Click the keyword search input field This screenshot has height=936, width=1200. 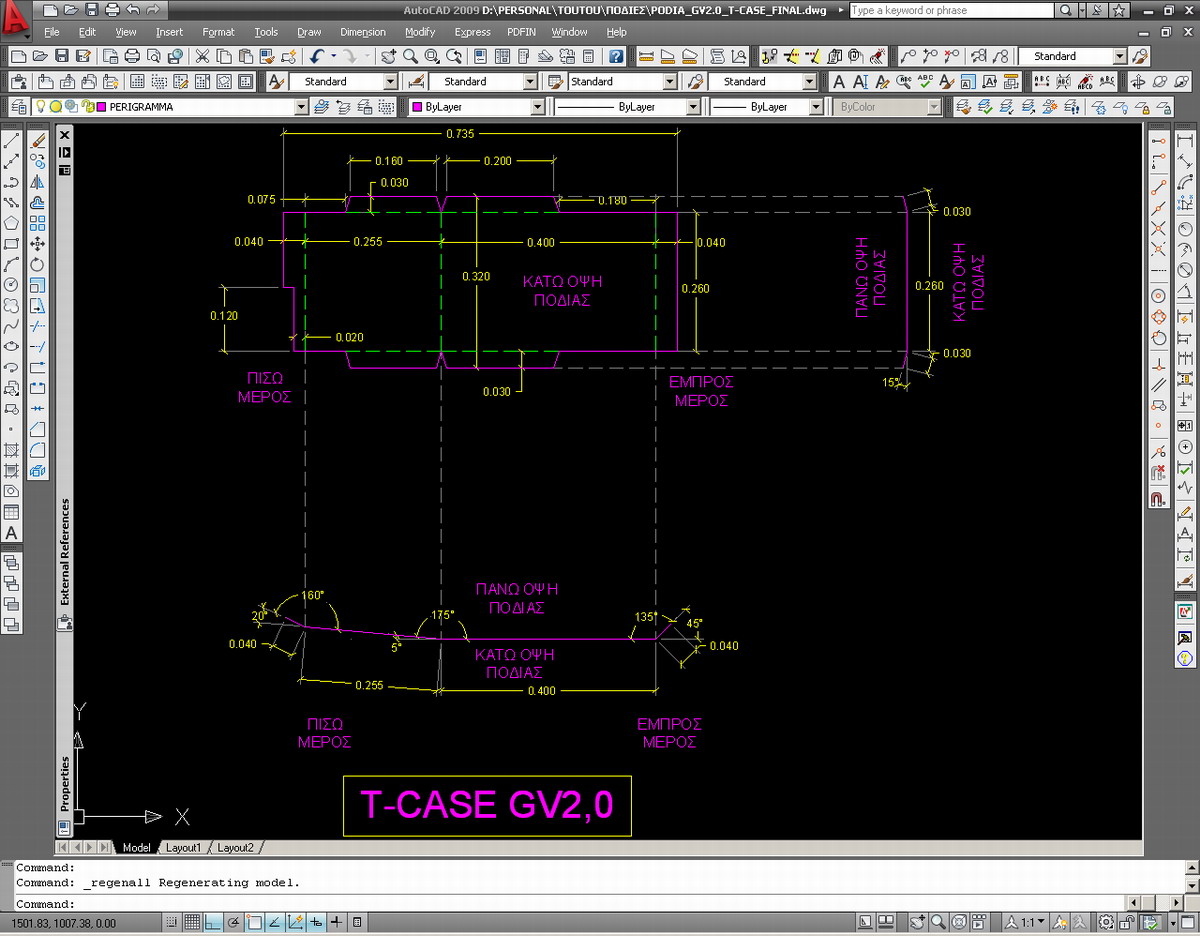(x=951, y=10)
